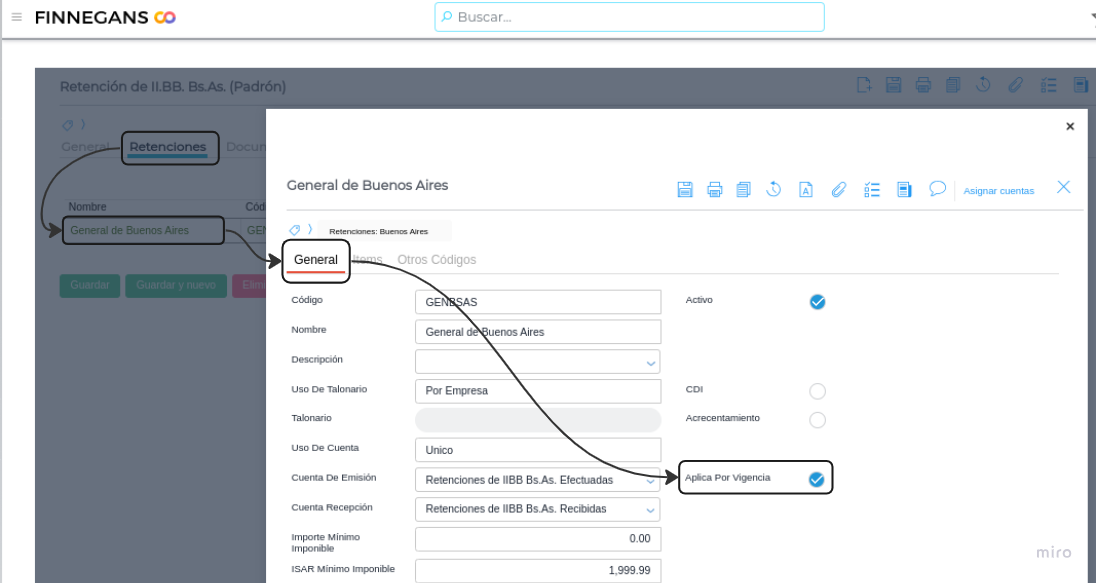Uncheck the Activo checkbox
Screen dimensions: 1096x583
point(817,302)
